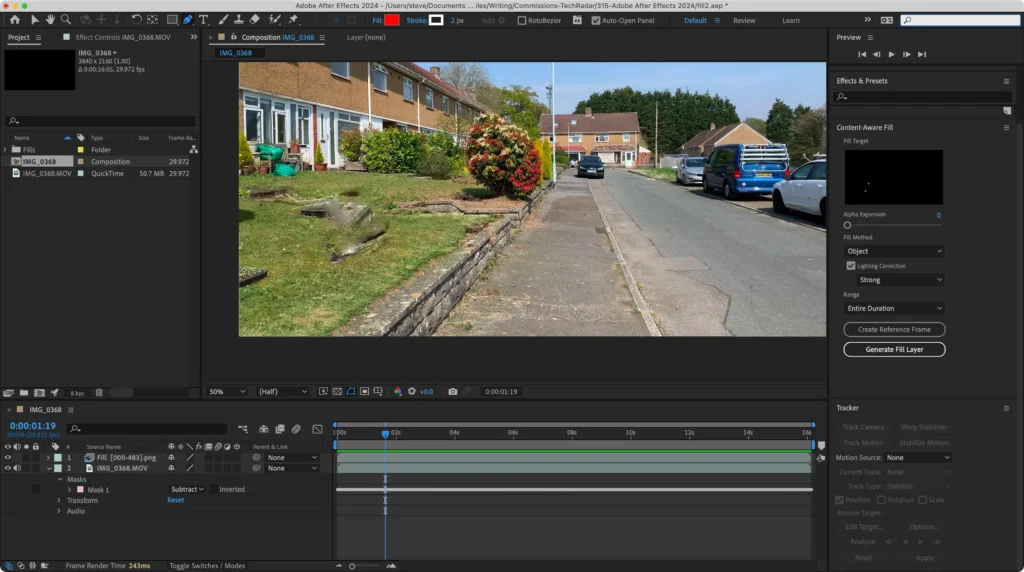Select the Hand tool
Image resolution: width=1024 pixels, height=572 pixels.
(50, 19)
